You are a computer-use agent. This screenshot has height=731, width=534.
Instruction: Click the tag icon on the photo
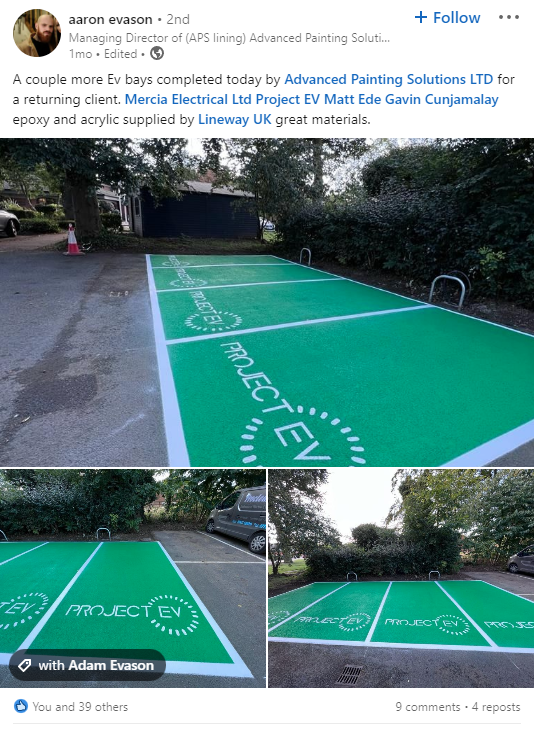25,665
